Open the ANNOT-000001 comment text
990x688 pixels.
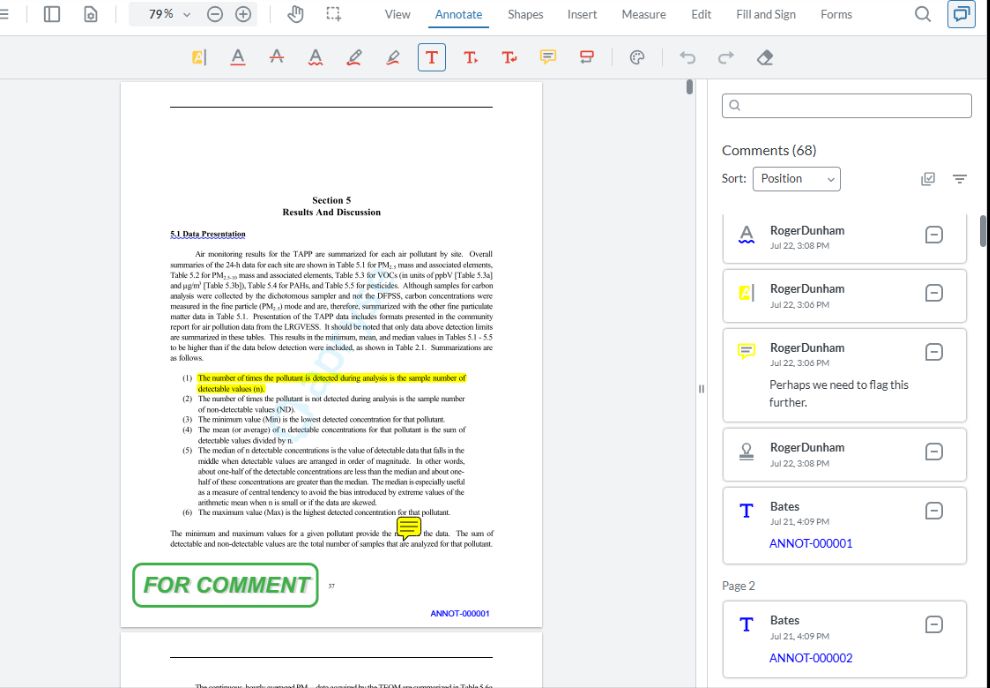point(811,543)
